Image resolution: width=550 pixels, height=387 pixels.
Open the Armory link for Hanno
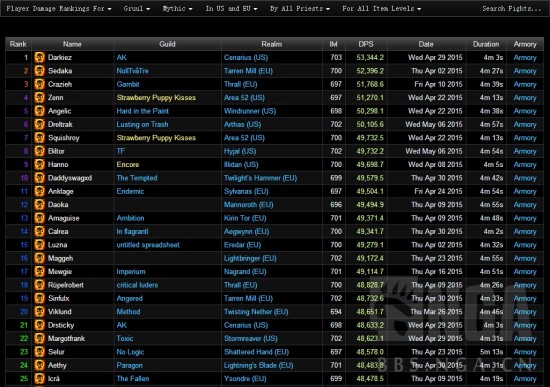(x=525, y=165)
